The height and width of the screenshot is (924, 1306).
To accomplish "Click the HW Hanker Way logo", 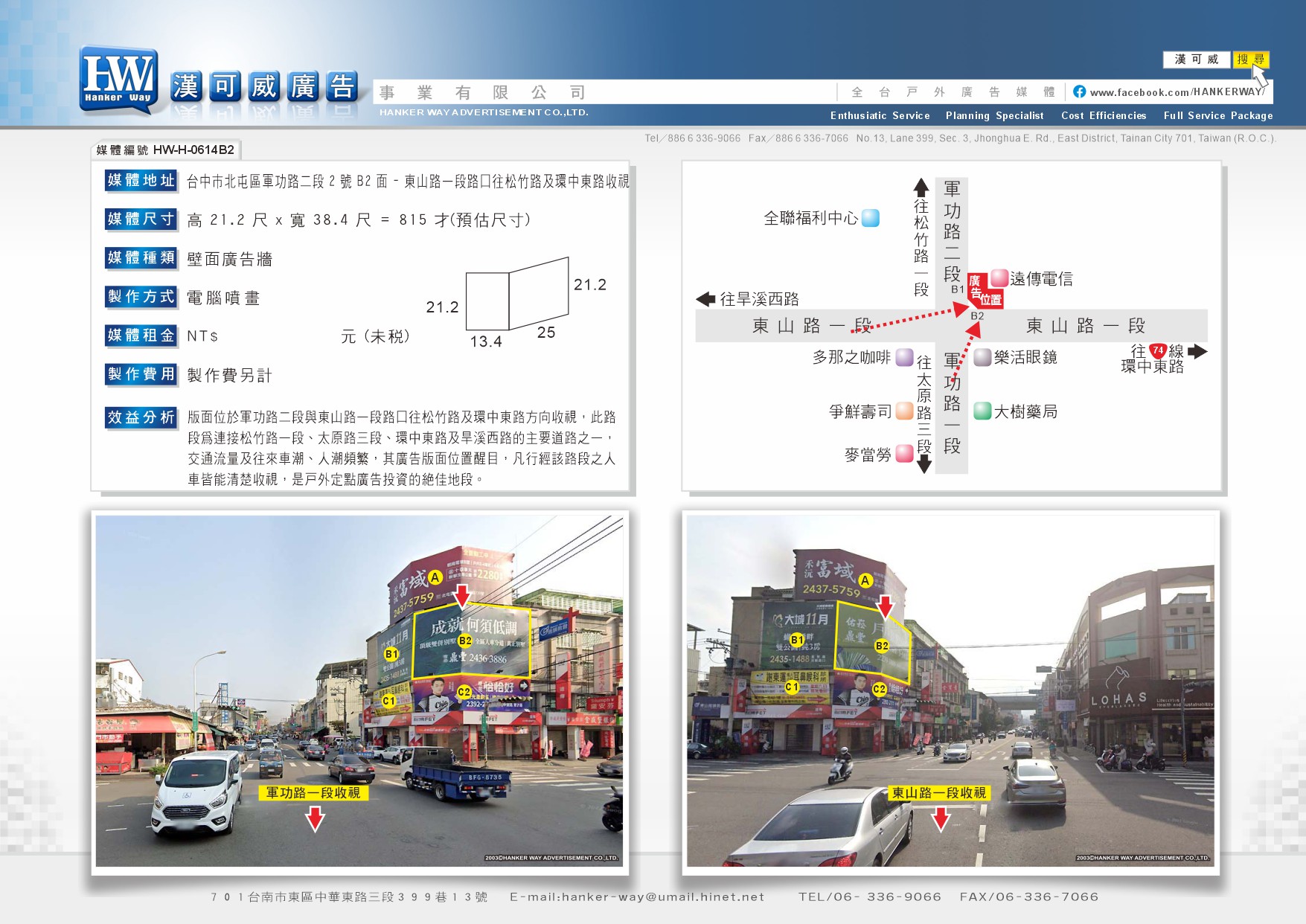I will (119, 80).
